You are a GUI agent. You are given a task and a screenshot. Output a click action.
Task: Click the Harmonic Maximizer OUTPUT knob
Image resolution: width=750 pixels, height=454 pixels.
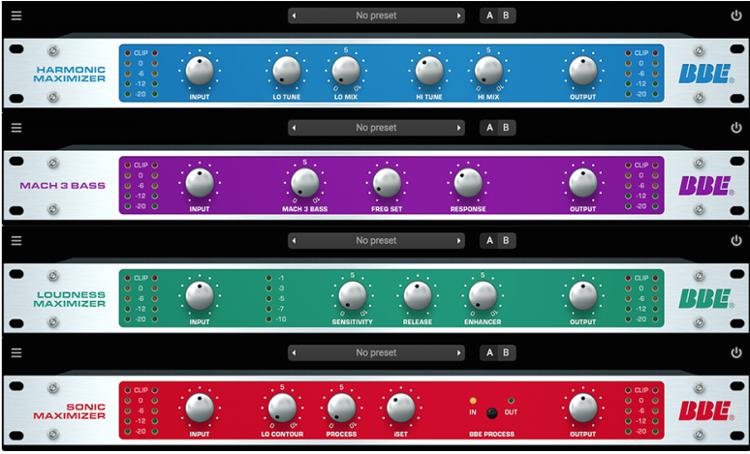583,71
